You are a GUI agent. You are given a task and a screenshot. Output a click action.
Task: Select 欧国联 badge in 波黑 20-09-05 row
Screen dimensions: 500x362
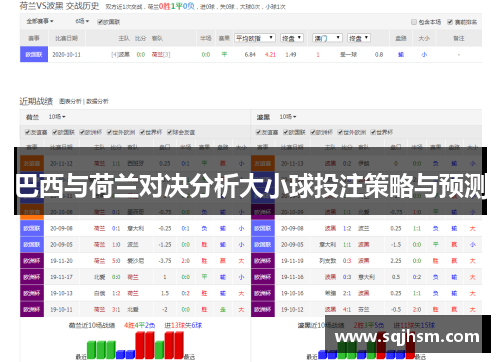263,245
